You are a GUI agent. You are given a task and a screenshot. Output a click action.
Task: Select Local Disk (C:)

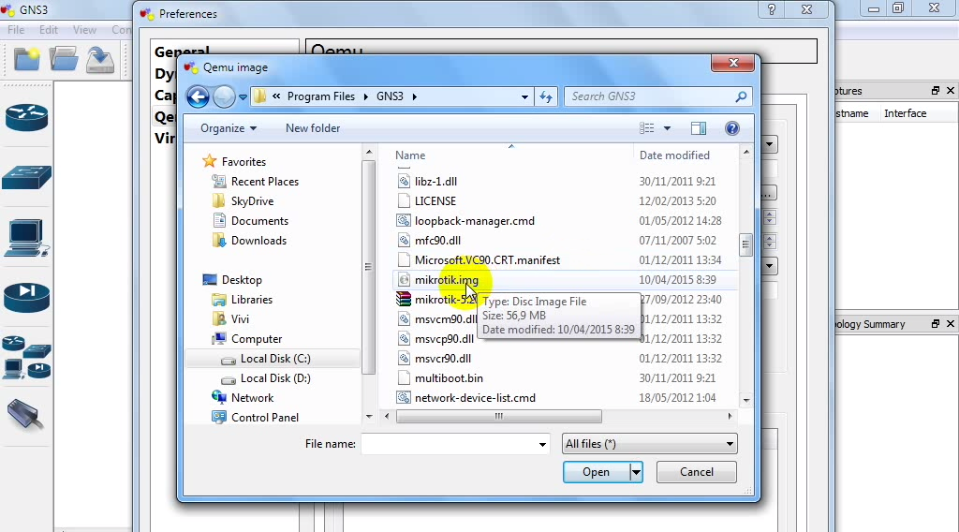click(275, 358)
